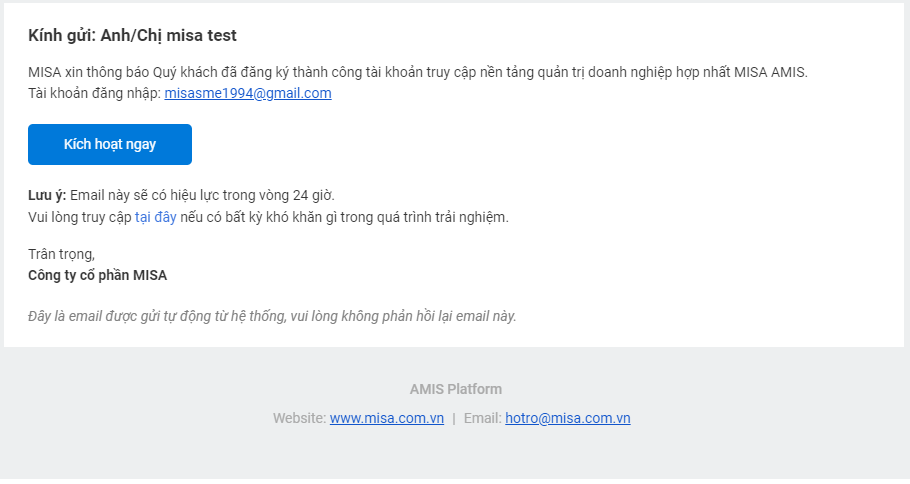Viewport: 910px width, 484px height.
Task: Click the Vui lòng truy cập text
Action: point(80,217)
